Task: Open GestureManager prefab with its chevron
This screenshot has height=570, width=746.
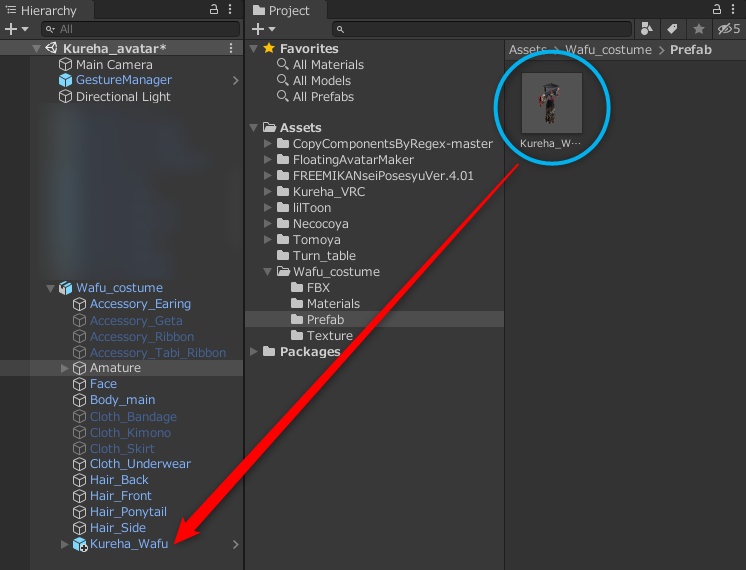Action: (x=236, y=80)
